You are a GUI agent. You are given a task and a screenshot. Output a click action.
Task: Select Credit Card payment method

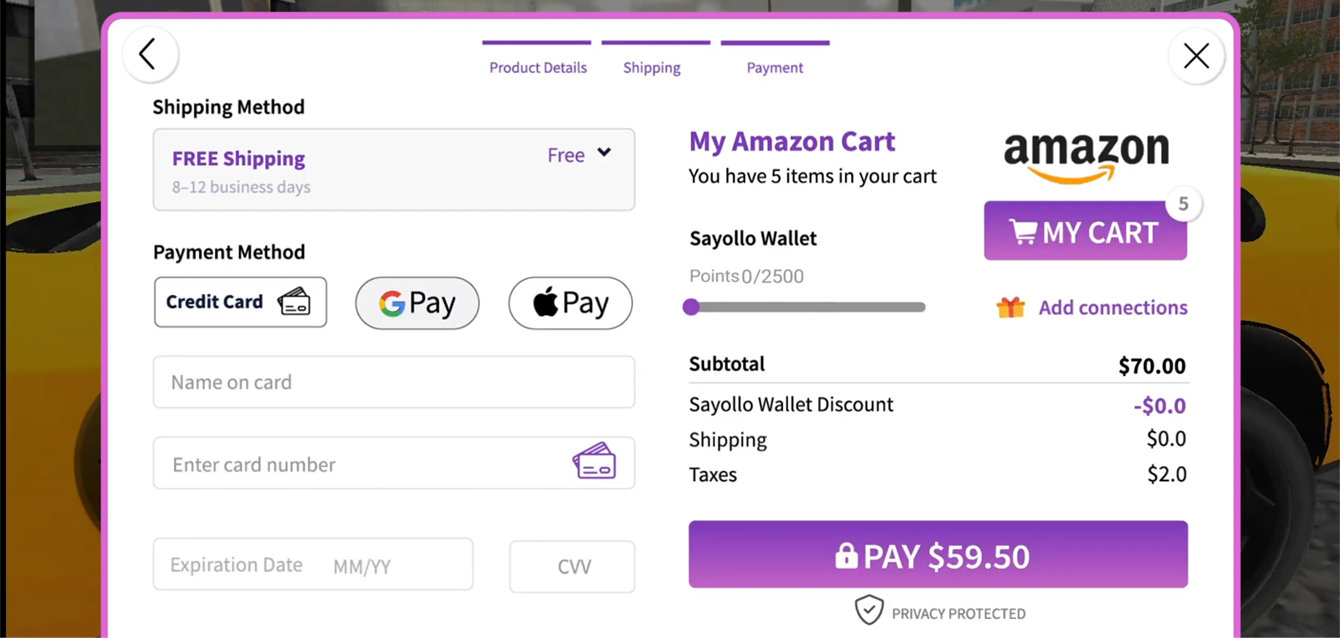240,302
